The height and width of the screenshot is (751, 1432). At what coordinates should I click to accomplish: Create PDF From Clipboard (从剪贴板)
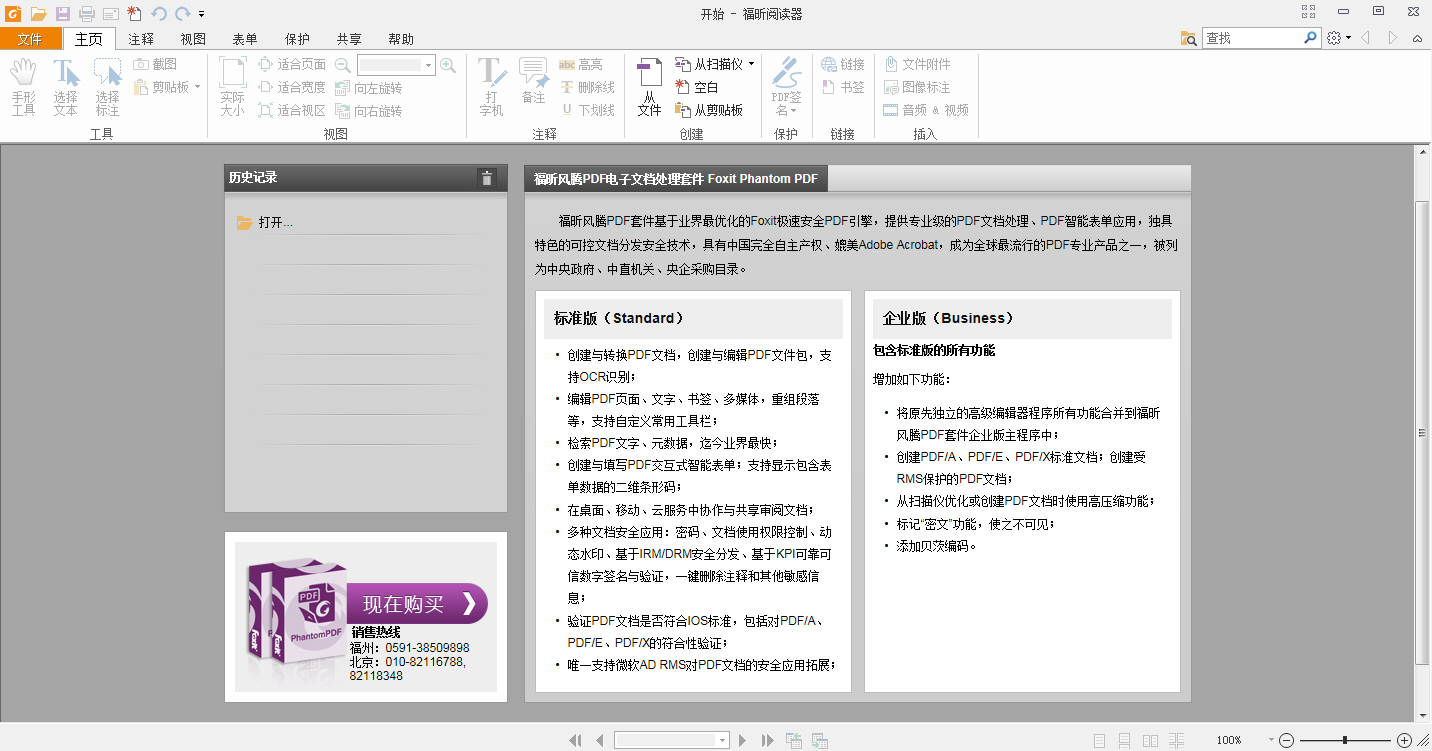709,110
